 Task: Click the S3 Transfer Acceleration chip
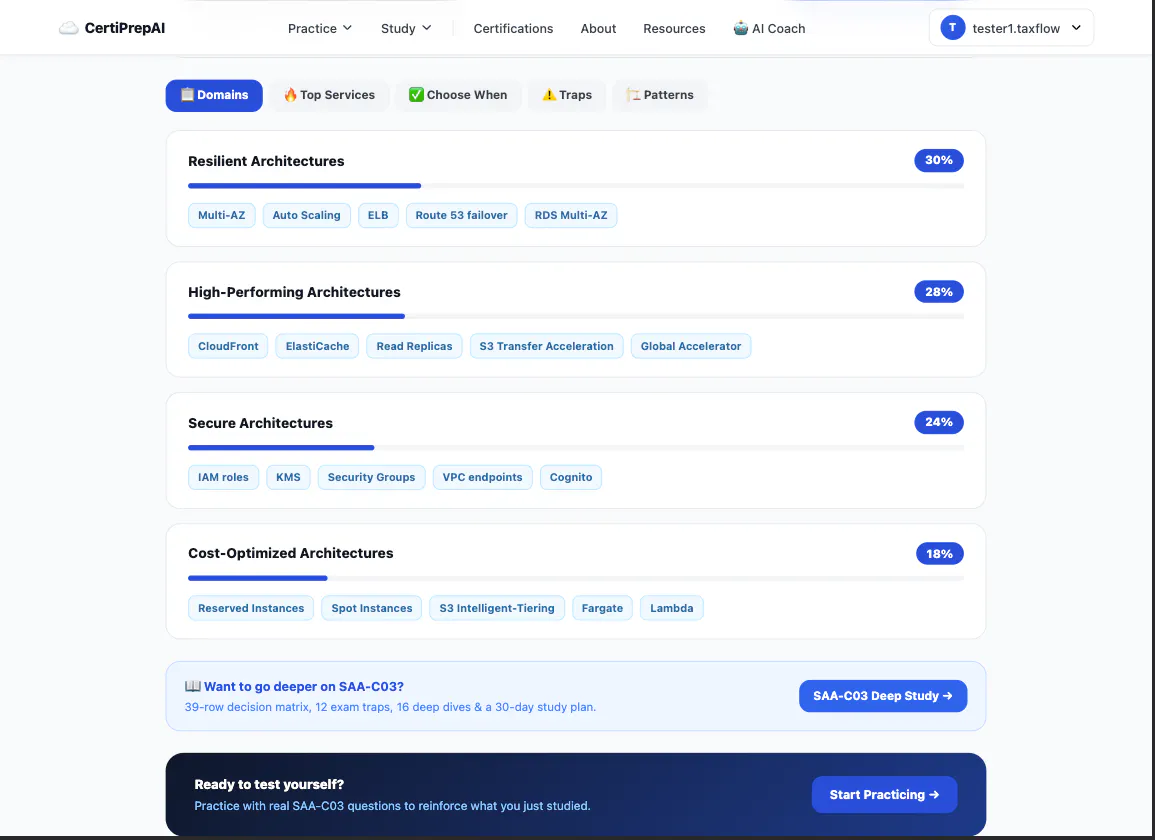[547, 346]
